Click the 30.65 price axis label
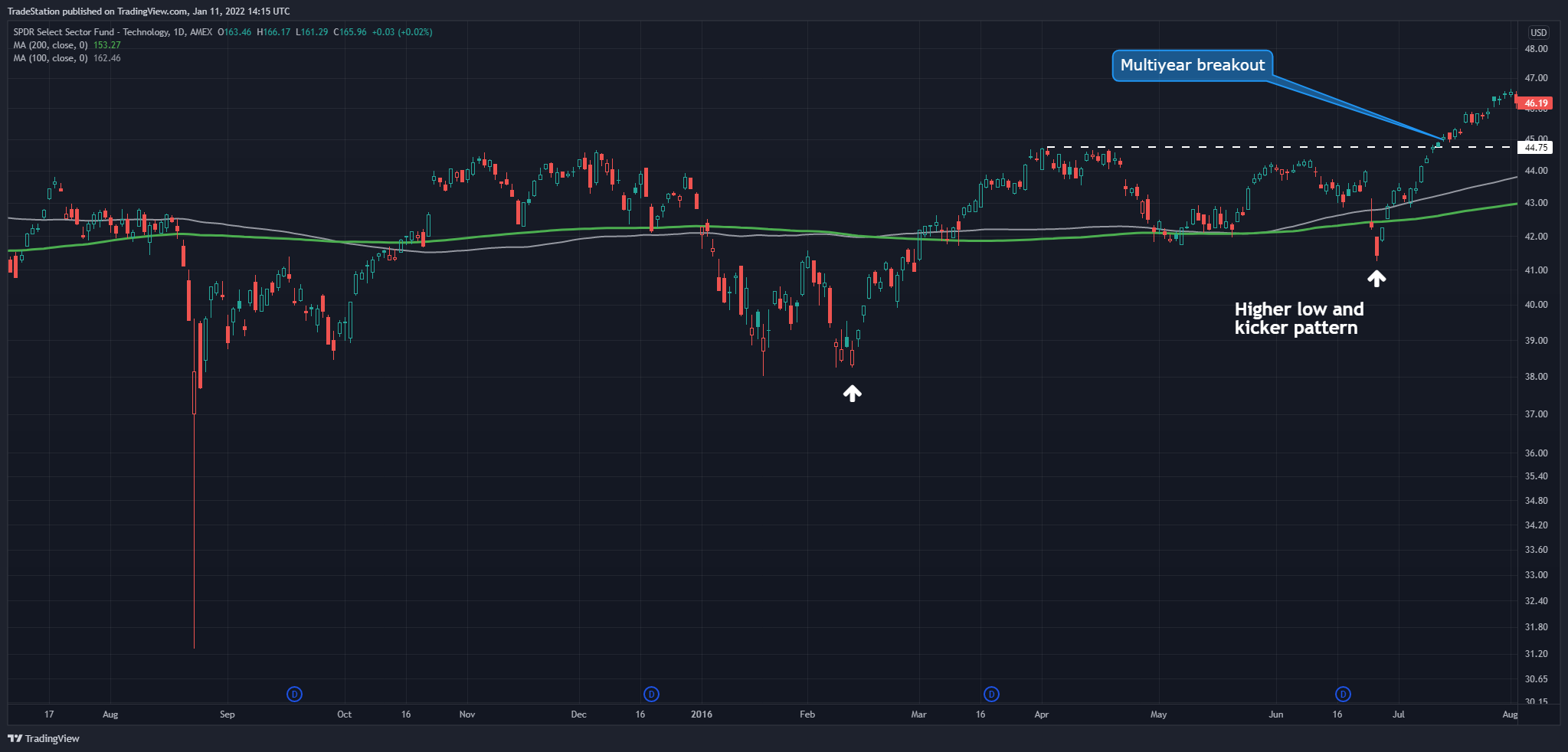This screenshot has height=752, width=1568. click(1536, 679)
